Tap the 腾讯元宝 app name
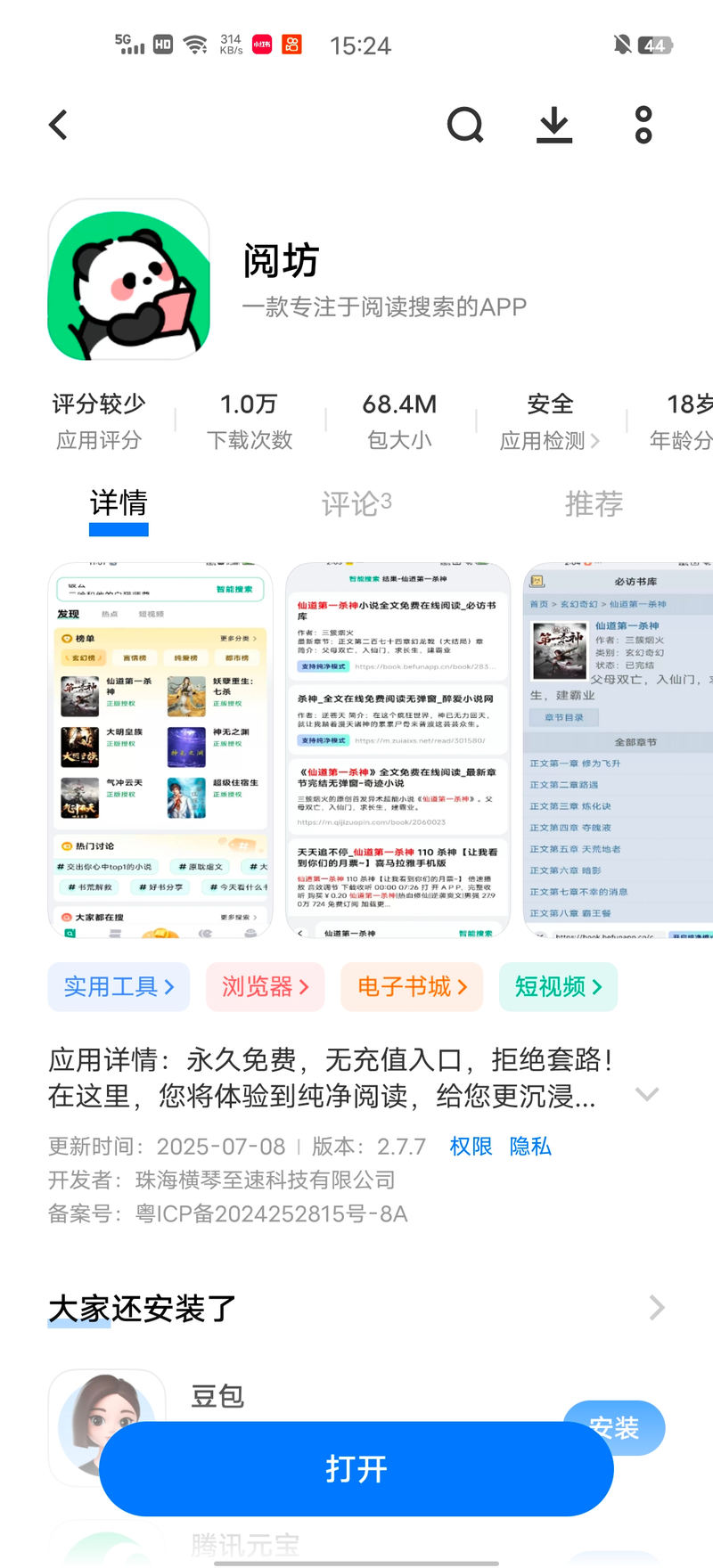The width and height of the screenshot is (713, 1568). click(x=245, y=1544)
